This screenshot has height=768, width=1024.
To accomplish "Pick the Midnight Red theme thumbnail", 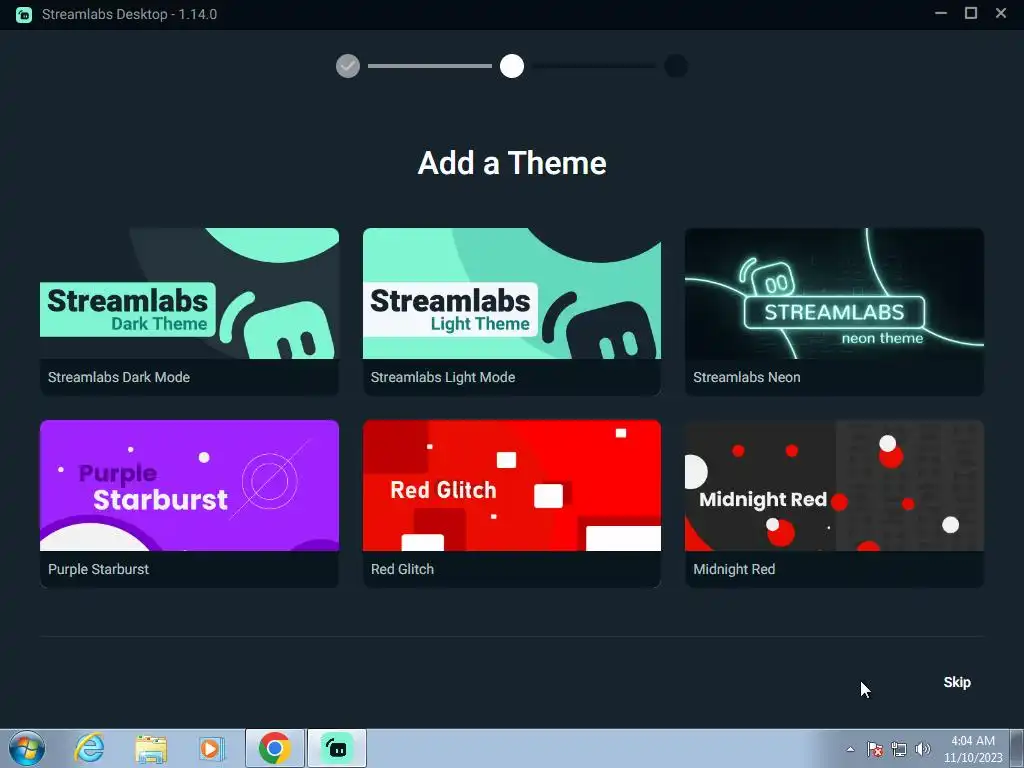I will pyautogui.click(x=834, y=485).
